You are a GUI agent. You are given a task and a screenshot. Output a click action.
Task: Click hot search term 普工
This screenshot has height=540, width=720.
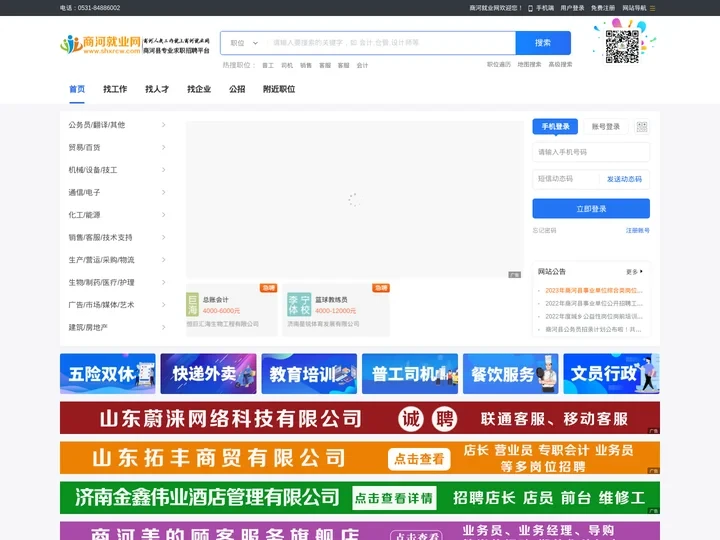click(268, 66)
